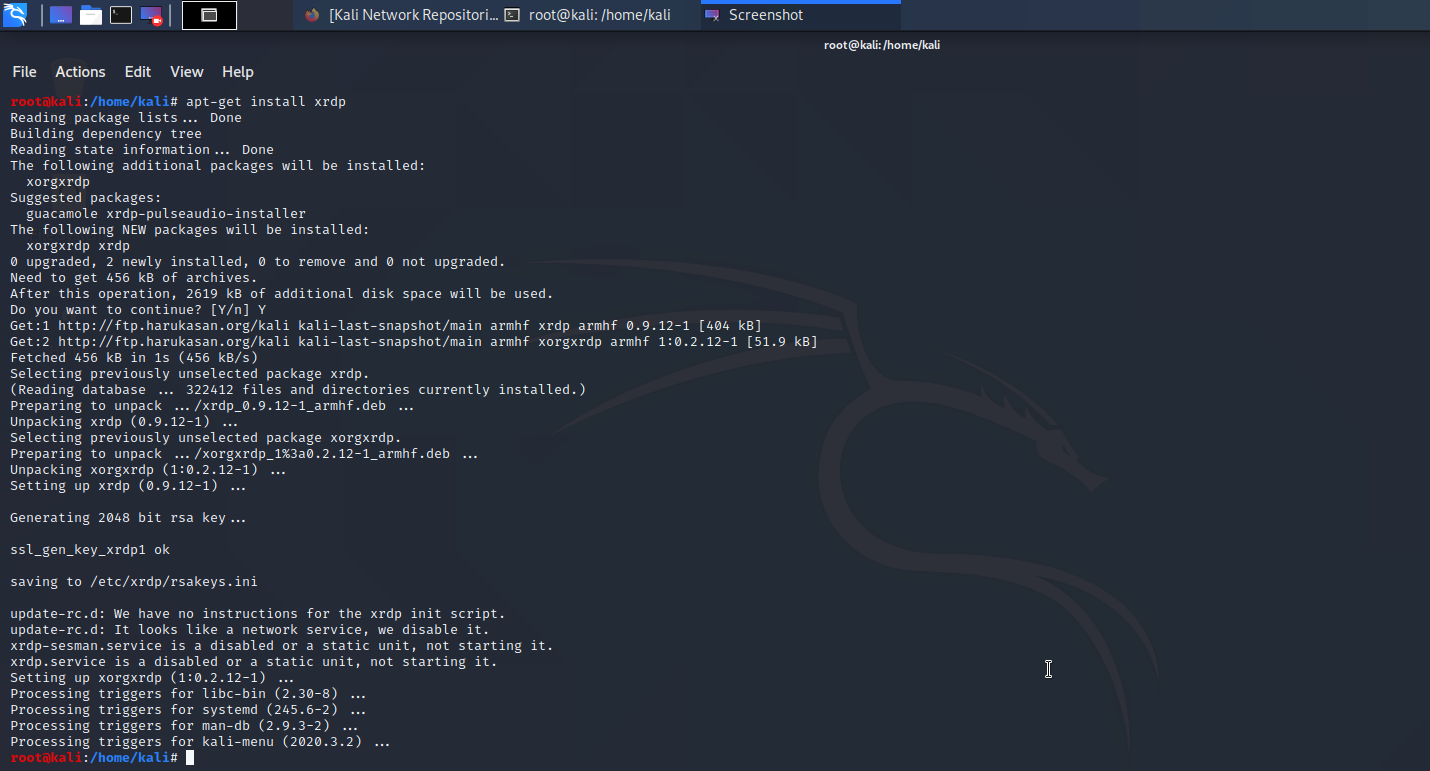Click the line Generating 2048 bit rsa key
This screenshot has height=771, width=1430.
click(128, 518)
